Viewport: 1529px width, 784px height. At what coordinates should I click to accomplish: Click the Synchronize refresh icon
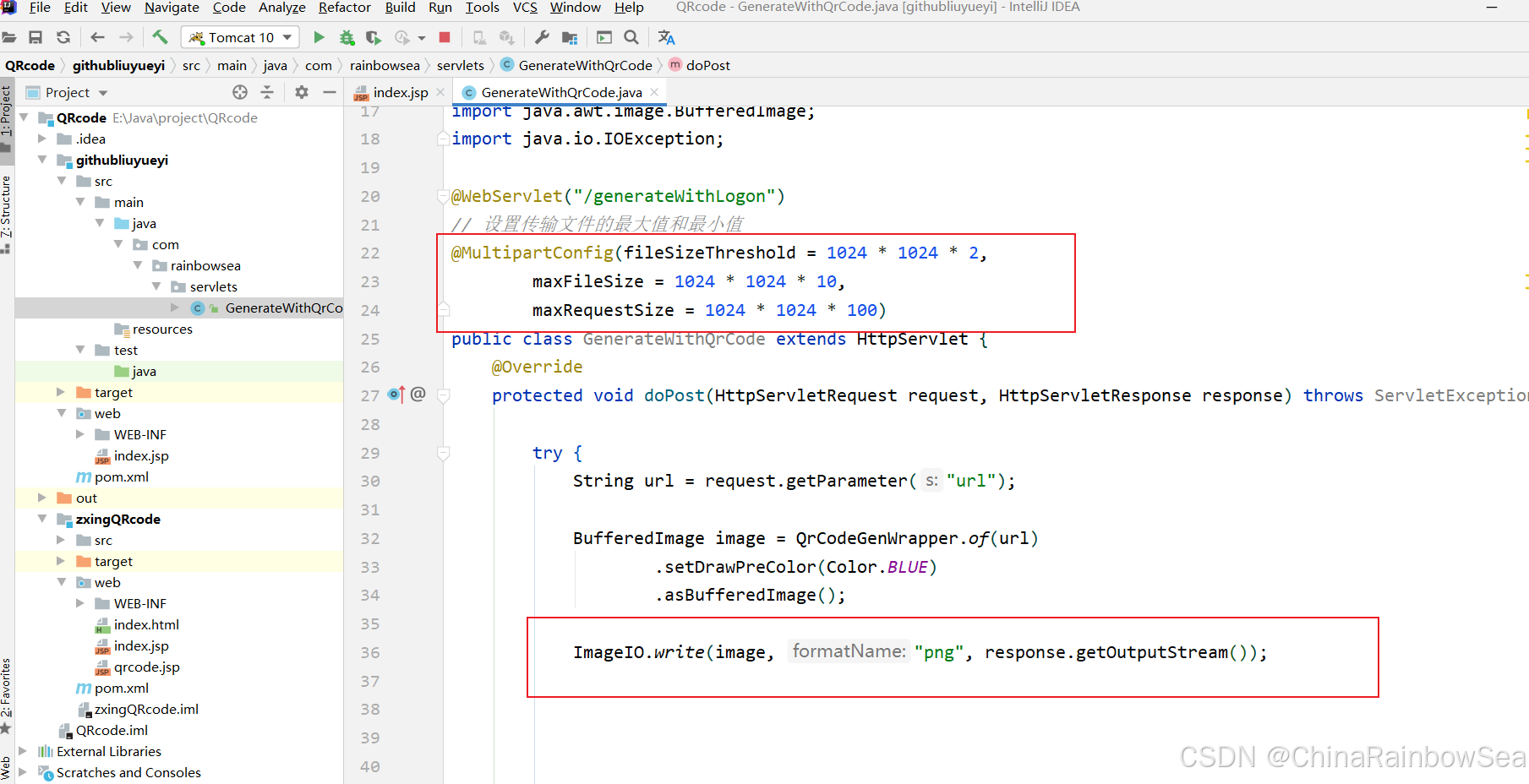tap(63, 37)
